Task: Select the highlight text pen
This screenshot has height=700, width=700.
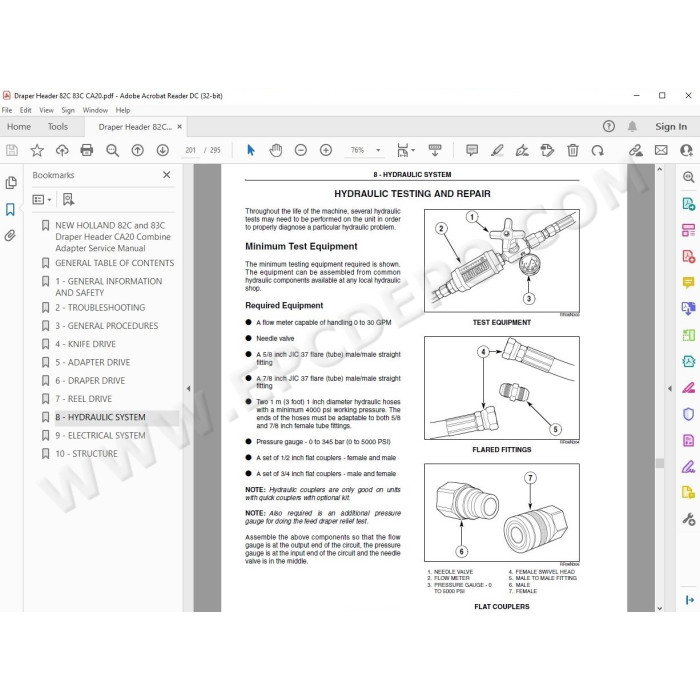Action: [497, 150]
